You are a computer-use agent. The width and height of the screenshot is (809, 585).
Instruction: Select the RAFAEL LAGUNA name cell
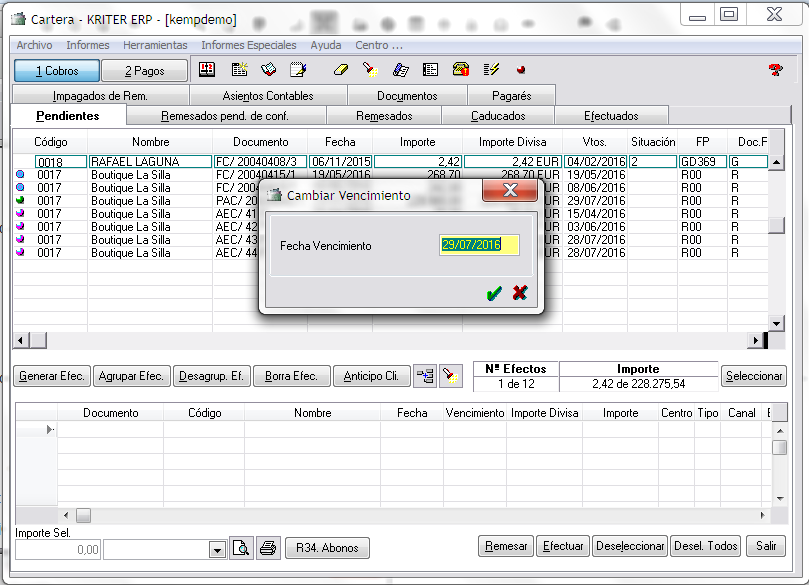tap(150, 162)
